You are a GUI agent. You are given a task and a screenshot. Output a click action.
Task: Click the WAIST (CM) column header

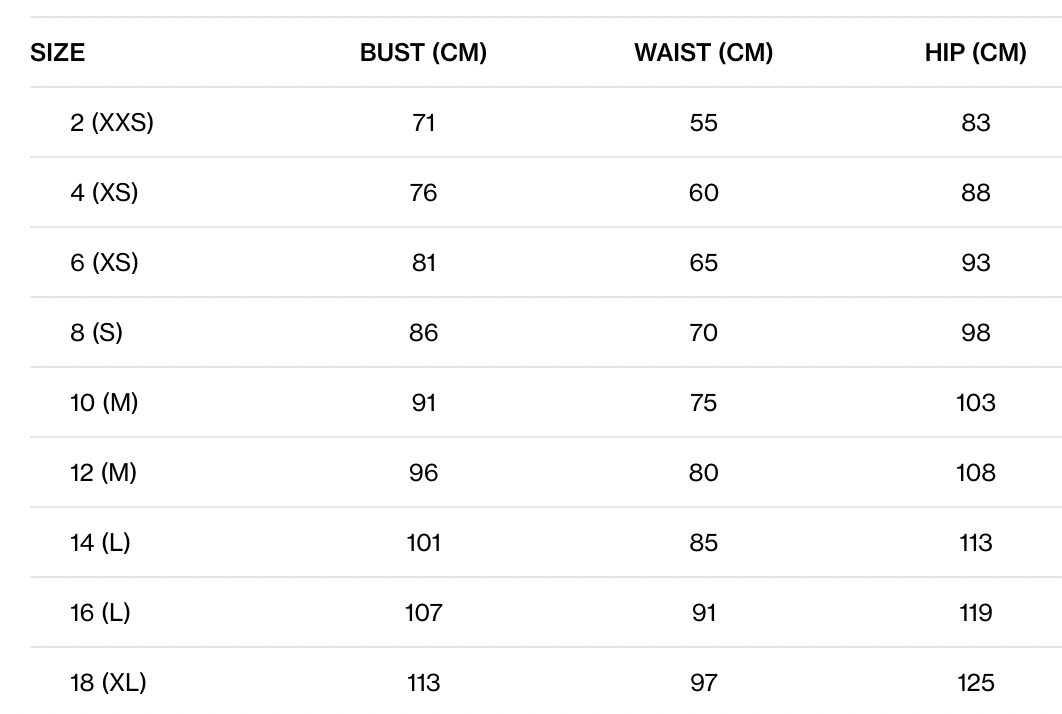pyautogui.click(x=703, y=53)
